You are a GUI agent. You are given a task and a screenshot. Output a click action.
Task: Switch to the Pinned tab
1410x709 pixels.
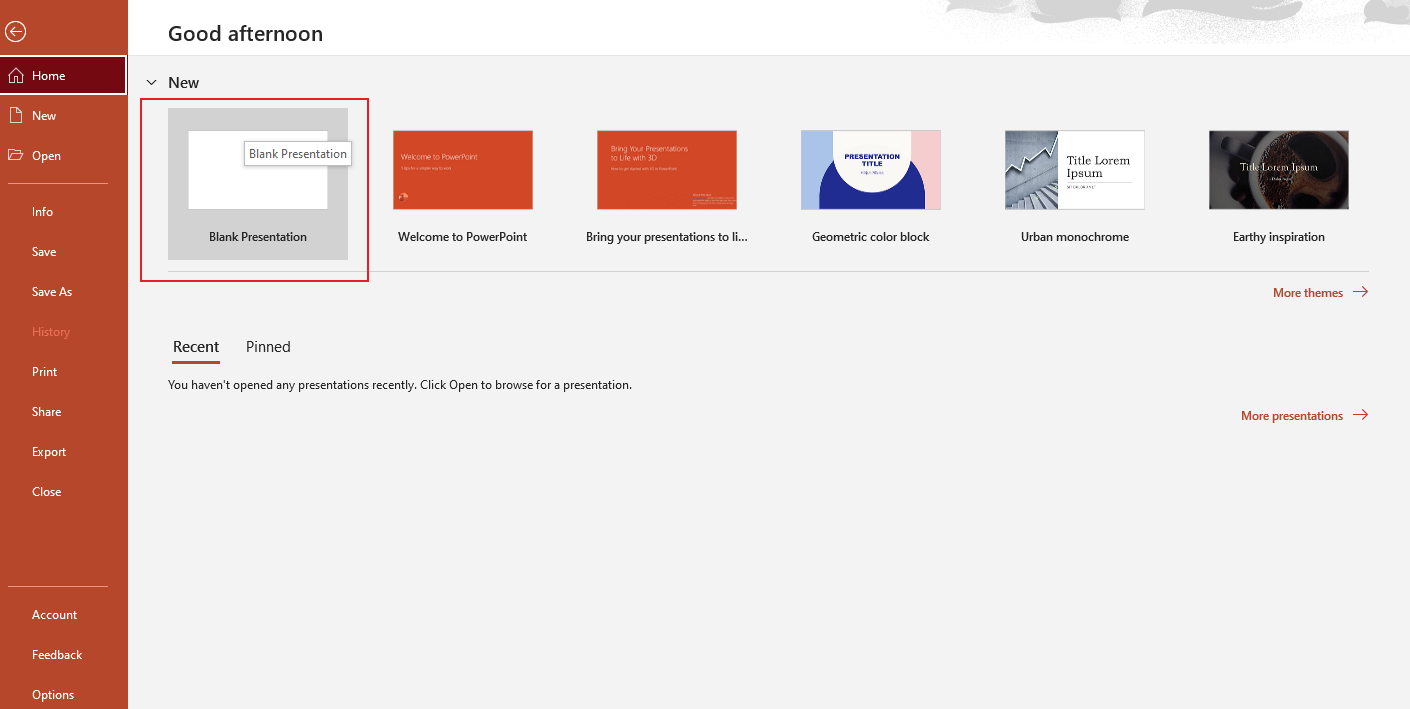[268, 347]
